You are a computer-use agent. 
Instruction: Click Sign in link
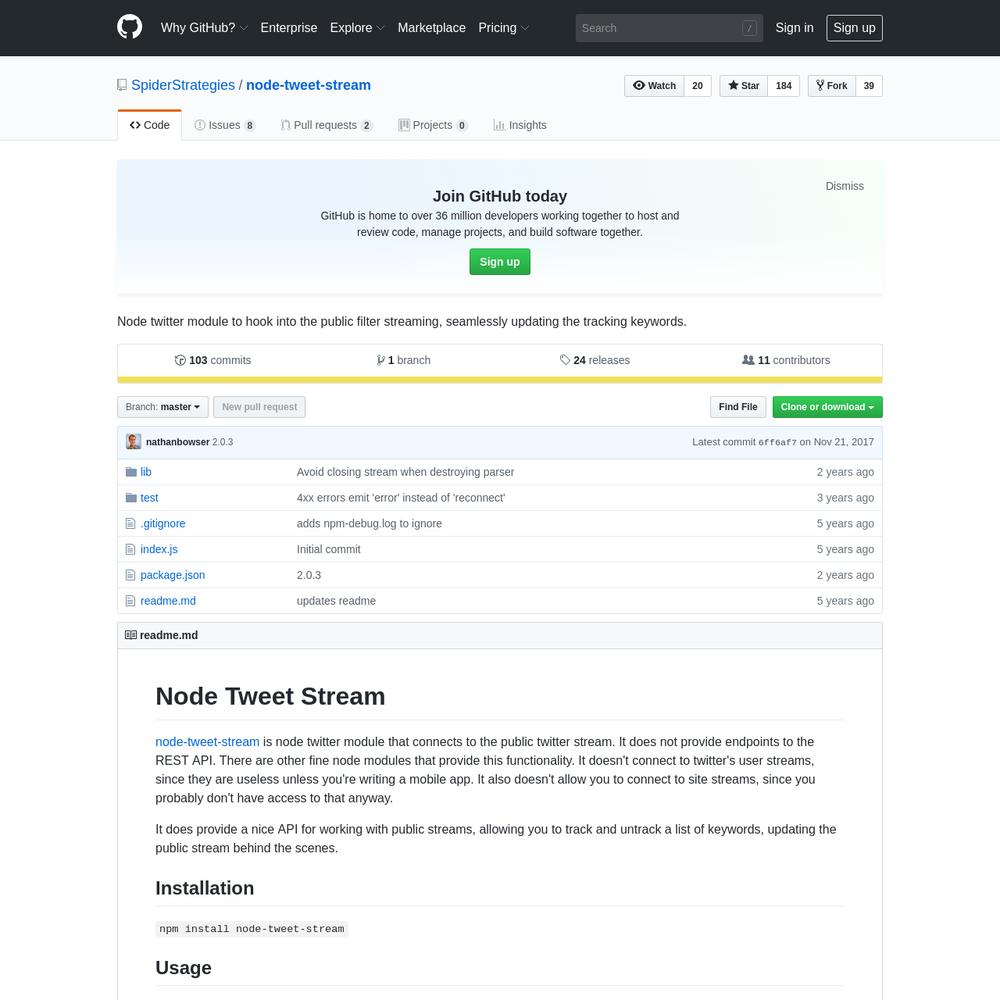point(795,28)
